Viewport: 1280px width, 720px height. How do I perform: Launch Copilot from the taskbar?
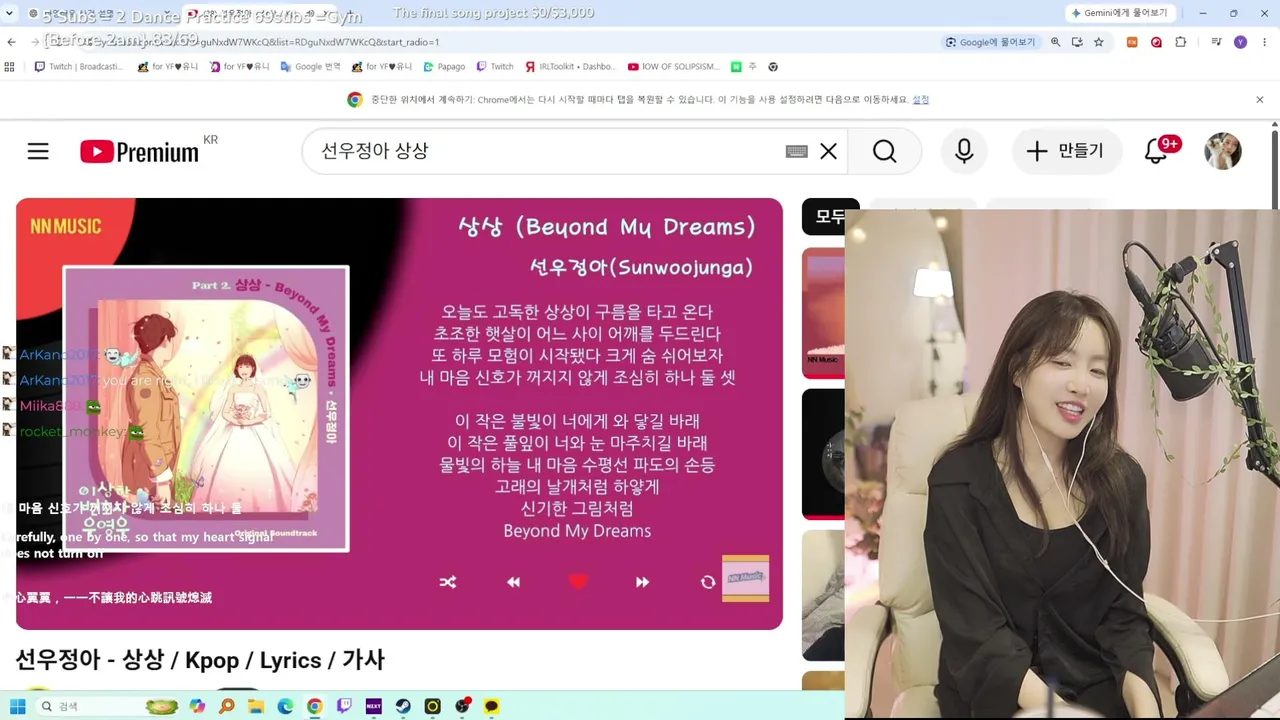coord(198,706)
